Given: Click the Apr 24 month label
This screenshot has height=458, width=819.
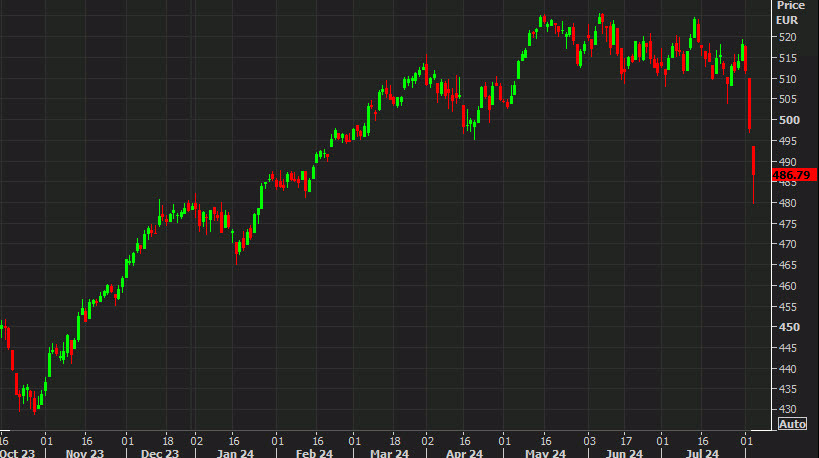Looking at the screenshot, I should 464,453.
